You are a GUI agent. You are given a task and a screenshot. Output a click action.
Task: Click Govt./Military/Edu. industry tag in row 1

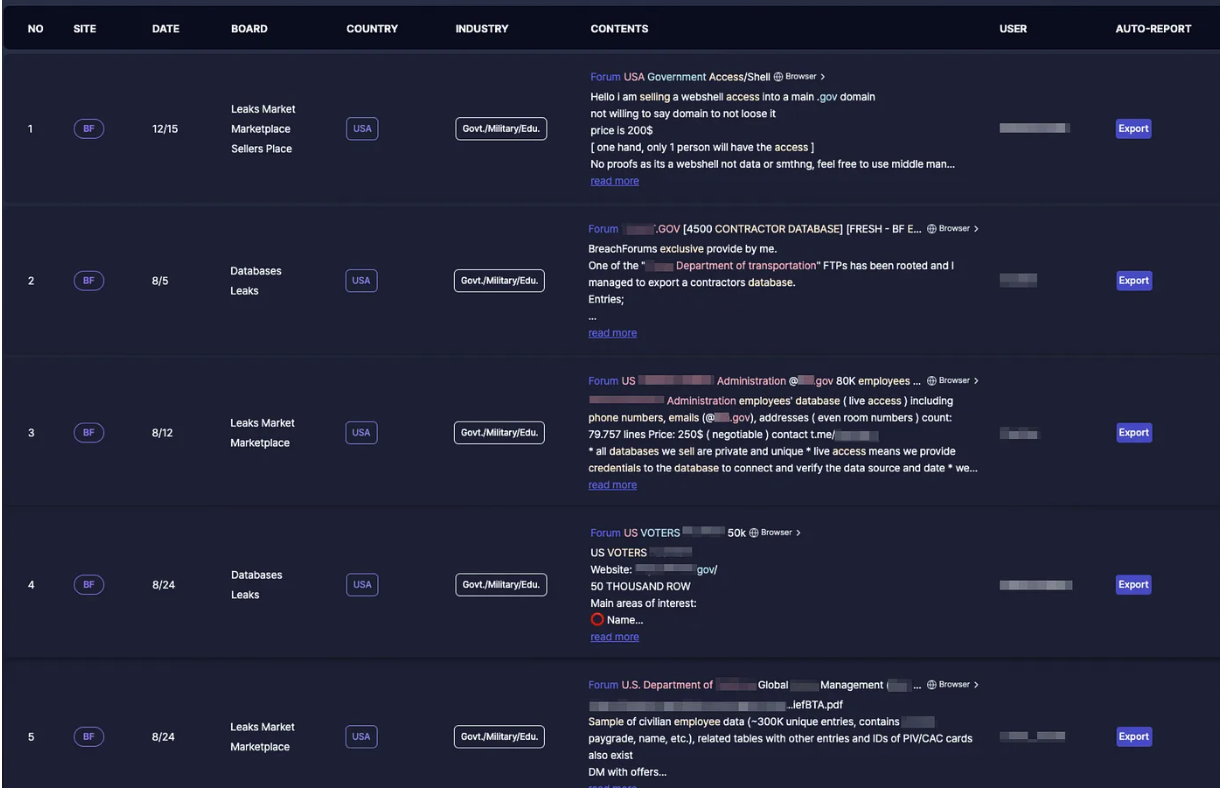[500, 129]
